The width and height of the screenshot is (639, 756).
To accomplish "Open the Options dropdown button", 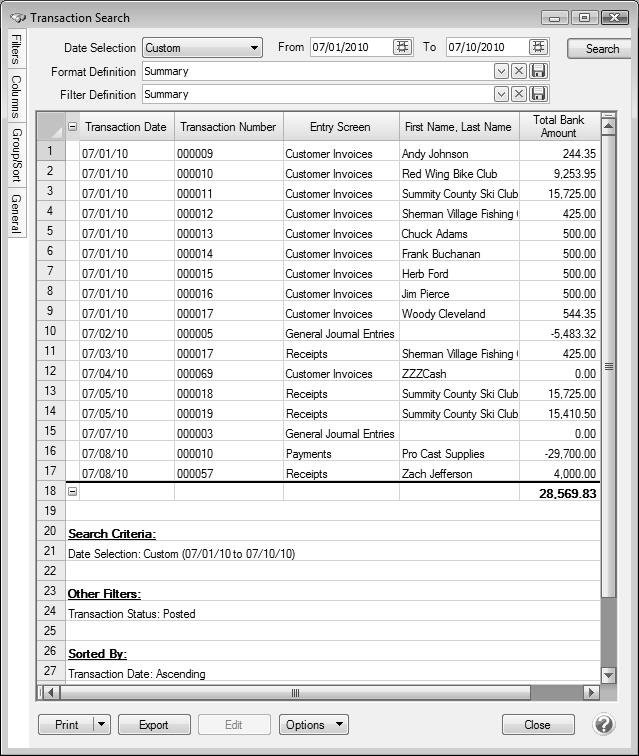I will (313, 725).
